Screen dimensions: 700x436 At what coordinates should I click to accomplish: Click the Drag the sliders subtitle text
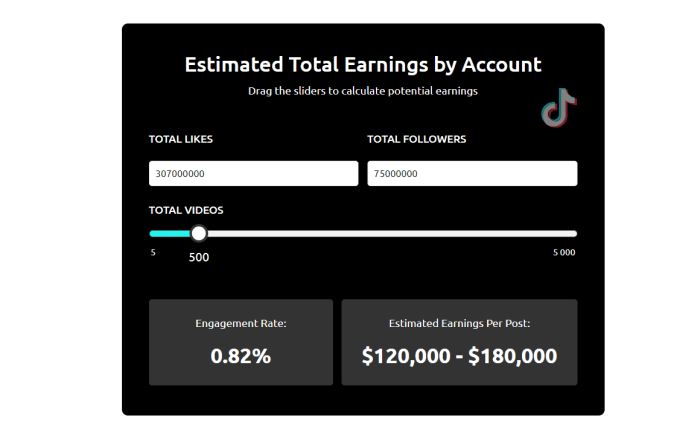(363, 91)
